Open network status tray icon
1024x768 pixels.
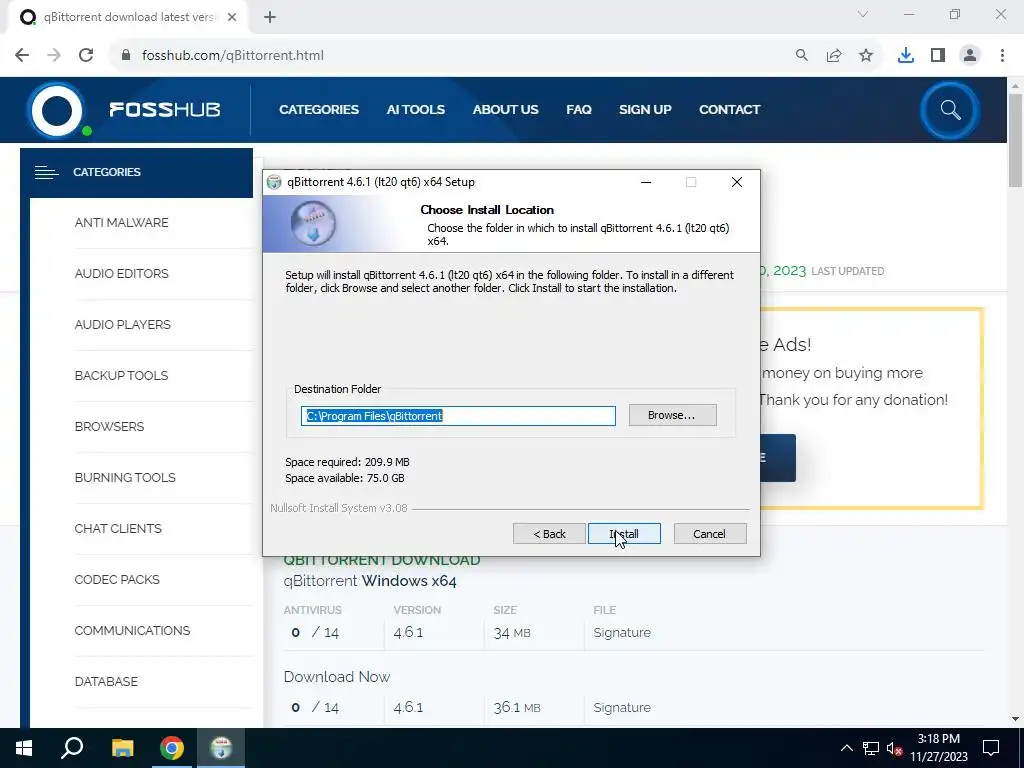click(871, 748)
